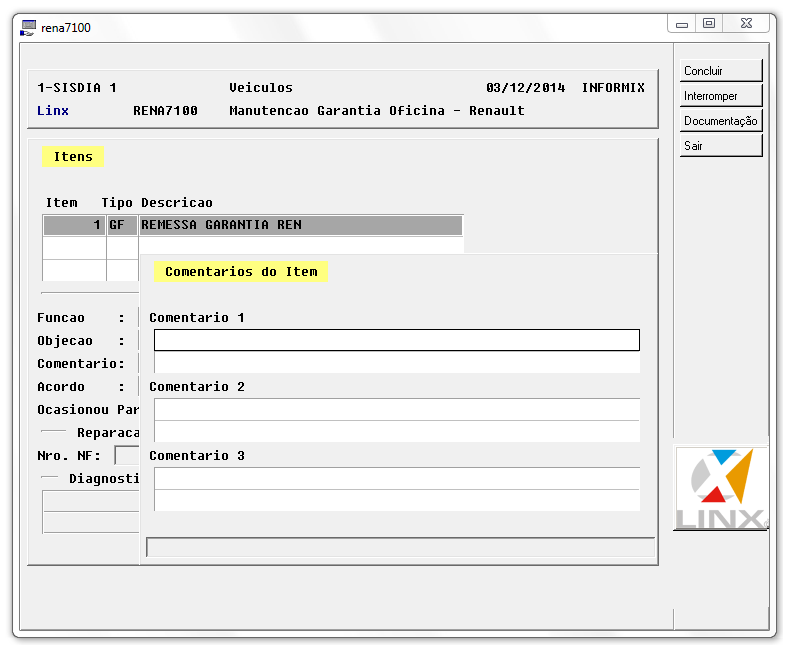
Task: Click second line of Comentario 3 field
Action: click(397, 500)
